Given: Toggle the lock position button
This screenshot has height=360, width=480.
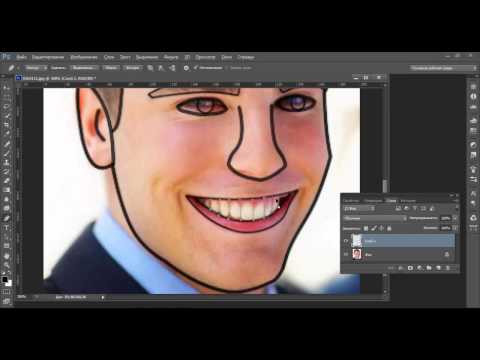Looking at the screenshot, I should coord(381,228).
